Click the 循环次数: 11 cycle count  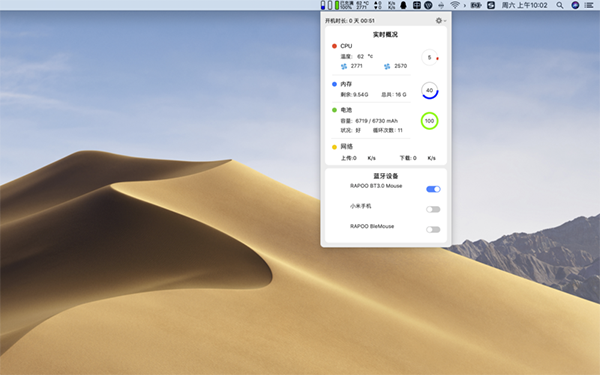(388, 130)
